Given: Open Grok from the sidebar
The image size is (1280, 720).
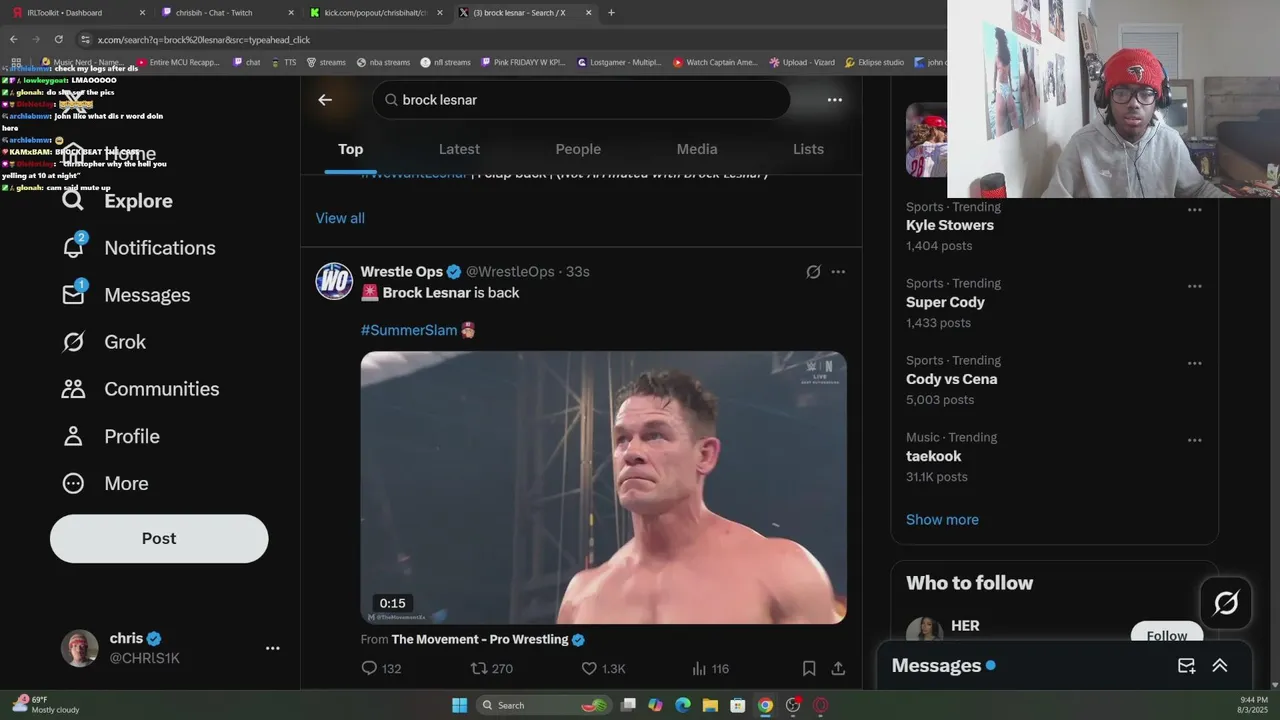Looking at the screenshot, I should coord(104,342).
